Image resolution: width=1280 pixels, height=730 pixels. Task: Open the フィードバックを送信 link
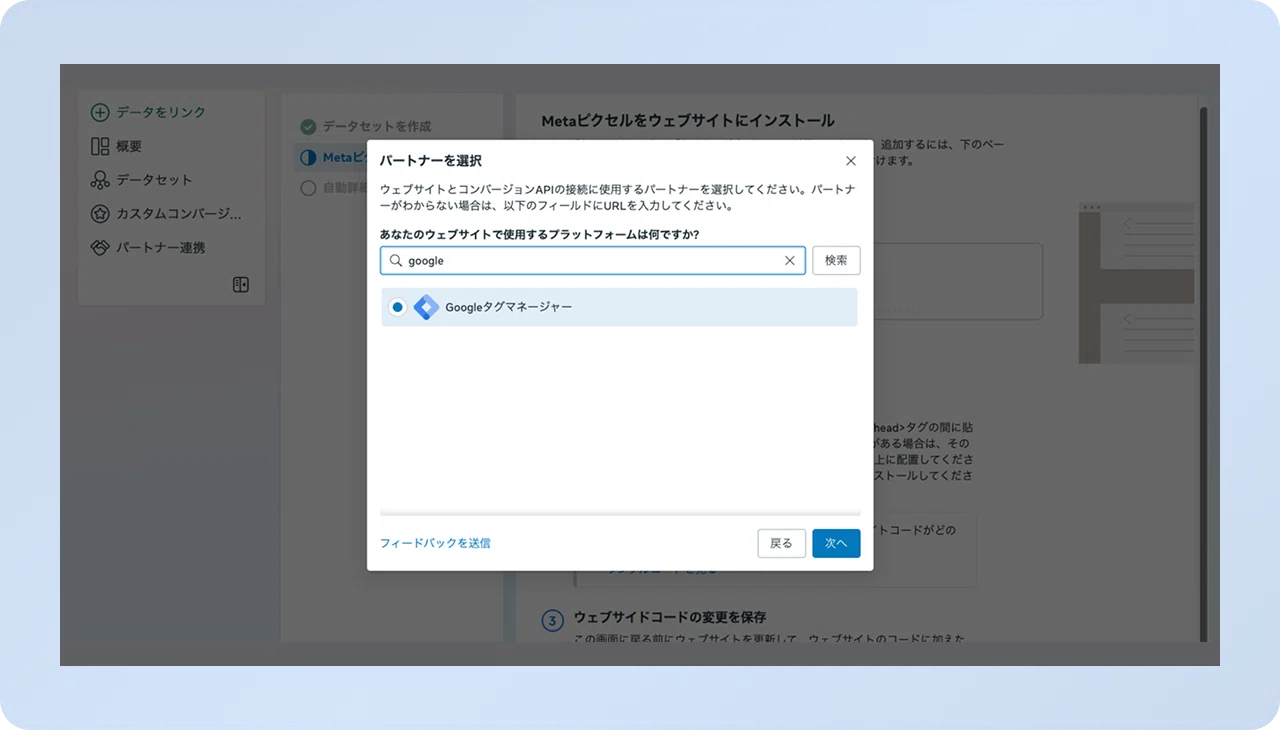435,543
